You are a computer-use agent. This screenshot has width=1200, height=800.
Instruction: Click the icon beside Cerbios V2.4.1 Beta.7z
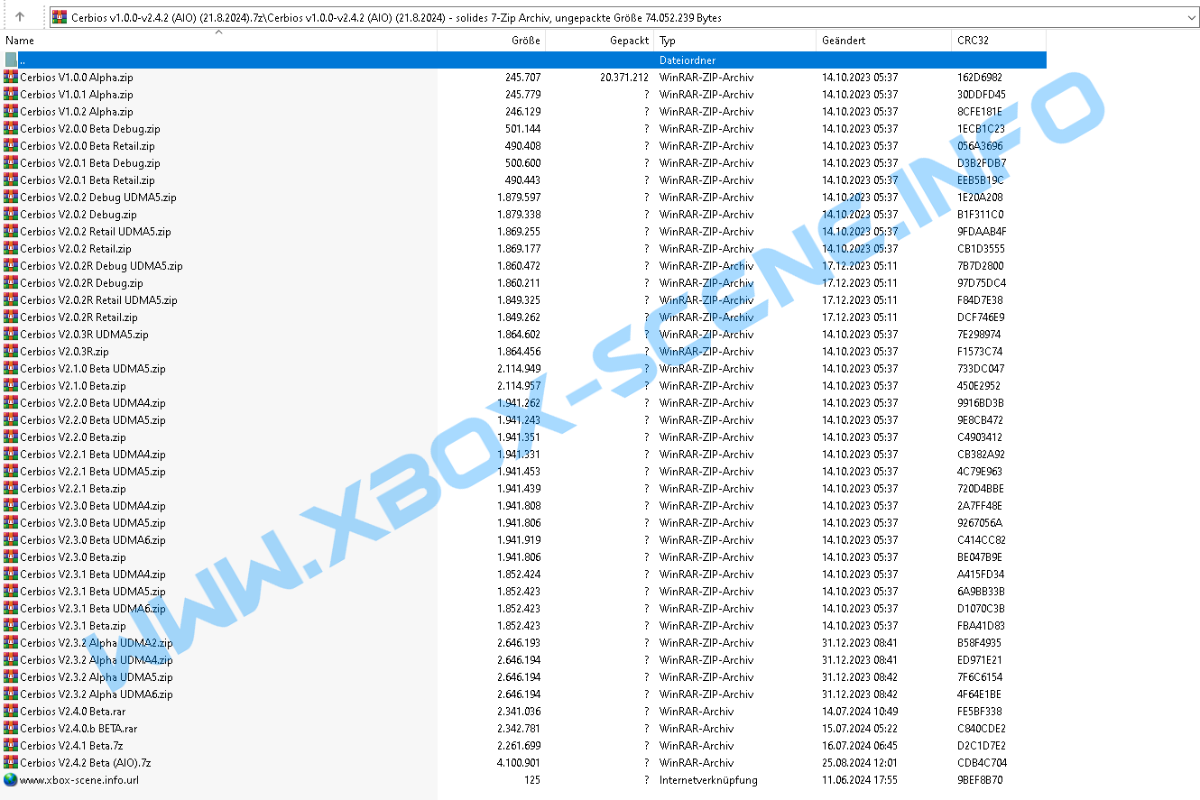coord(11,745)
